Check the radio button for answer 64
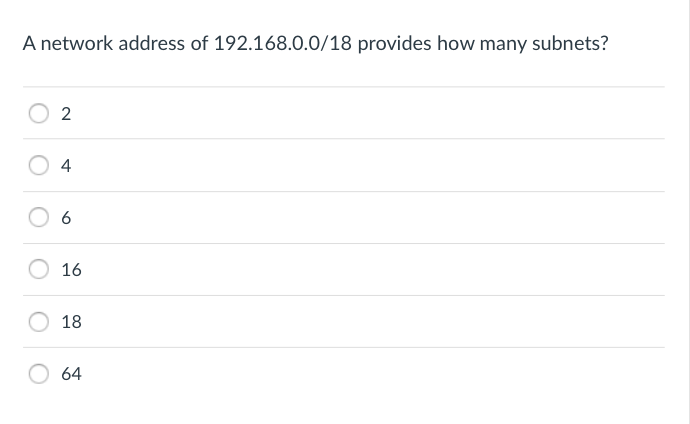This screenshot has width=690, height=424. click(39, 373)
